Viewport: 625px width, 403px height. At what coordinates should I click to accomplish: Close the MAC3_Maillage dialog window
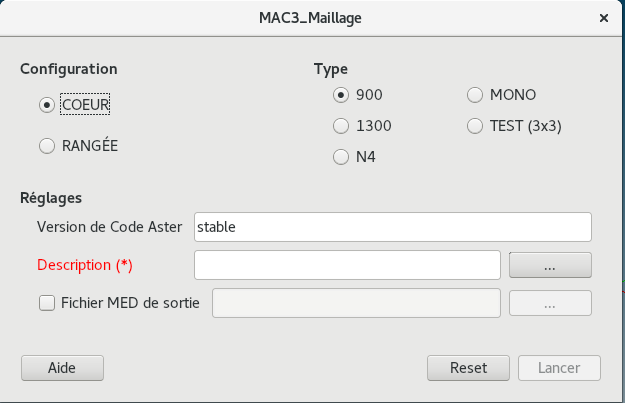[x=604, y=18]
